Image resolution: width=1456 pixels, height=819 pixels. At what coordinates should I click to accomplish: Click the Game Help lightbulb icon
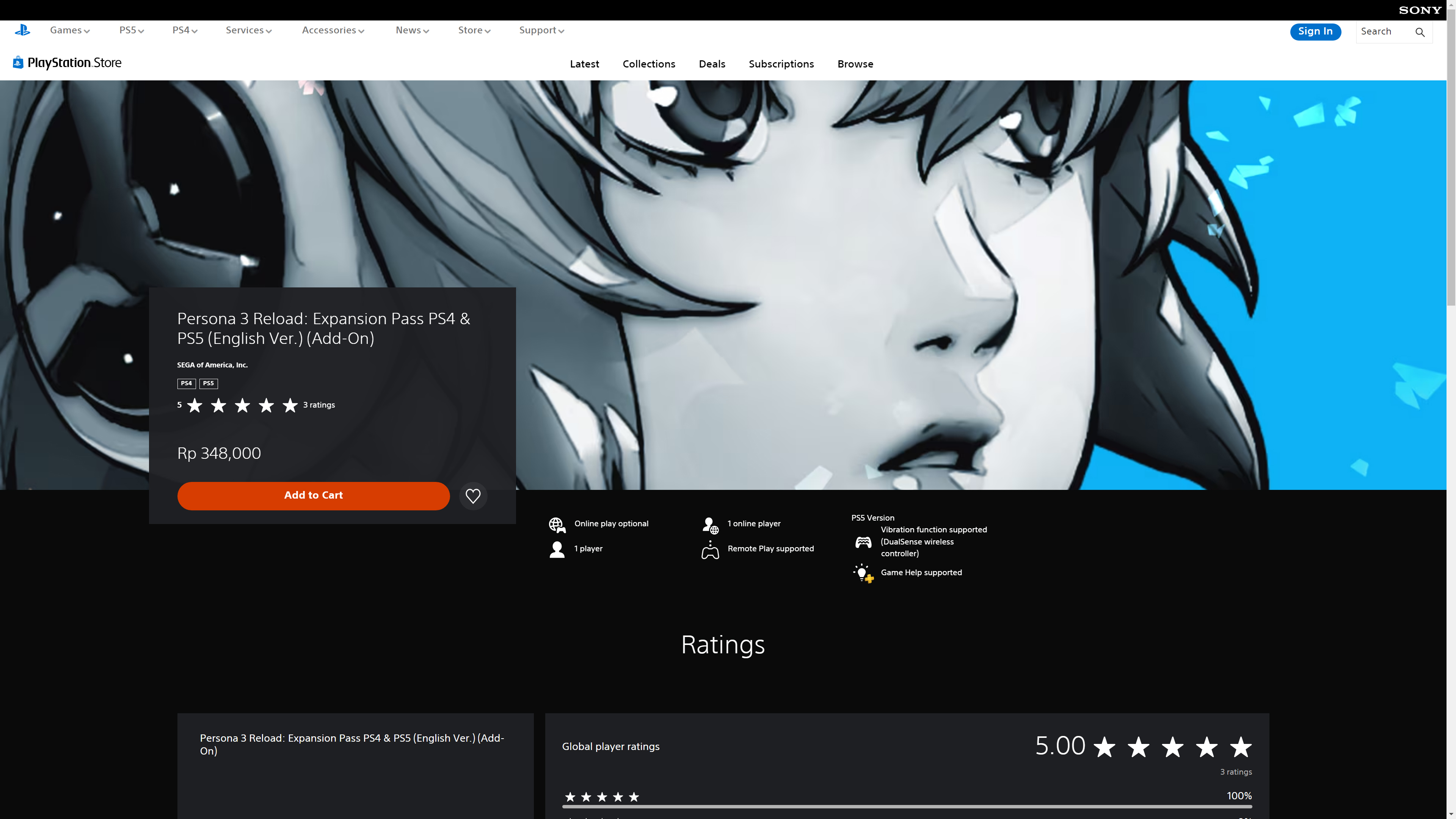coord(863,573)
